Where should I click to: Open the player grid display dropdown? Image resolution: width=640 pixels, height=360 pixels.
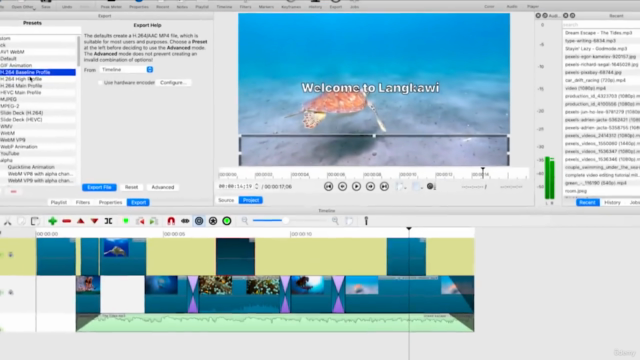point(418,187)
